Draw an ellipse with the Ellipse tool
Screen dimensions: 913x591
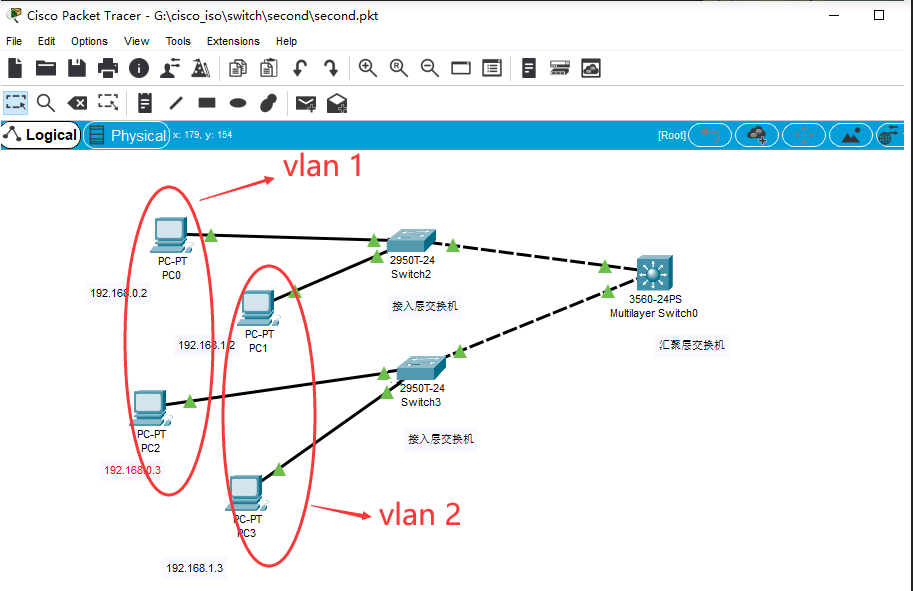[x=238, y=103]
